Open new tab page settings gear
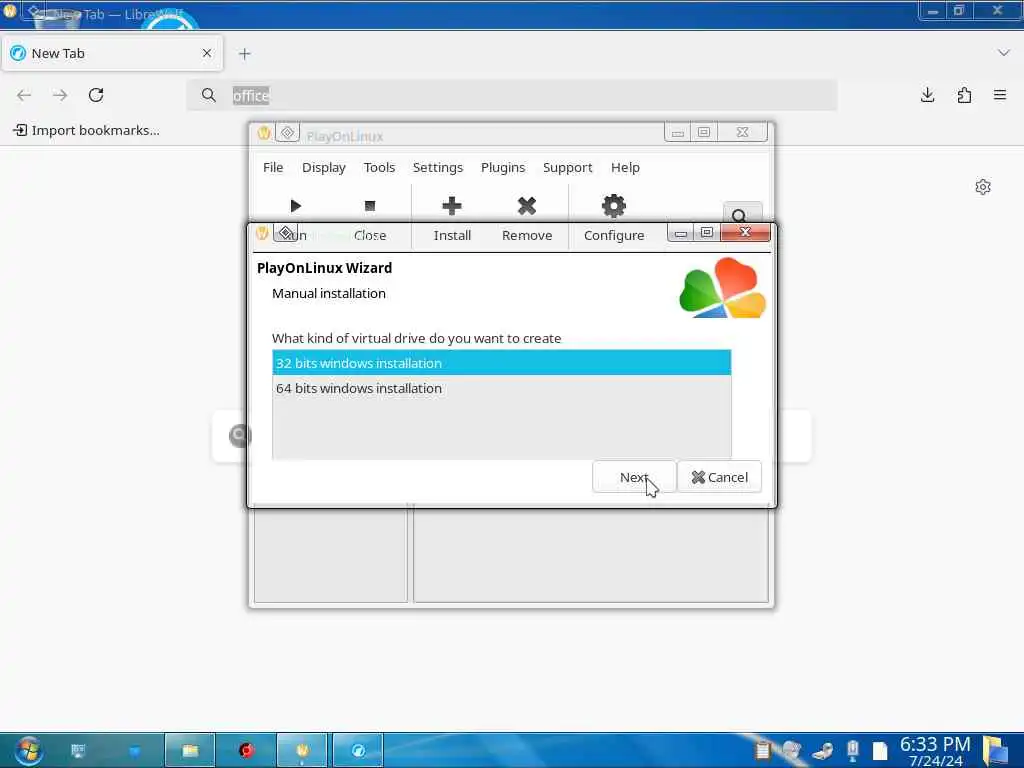Image resolution: width=1024 pixels, height=768 pixels. [x=983, y=187]
